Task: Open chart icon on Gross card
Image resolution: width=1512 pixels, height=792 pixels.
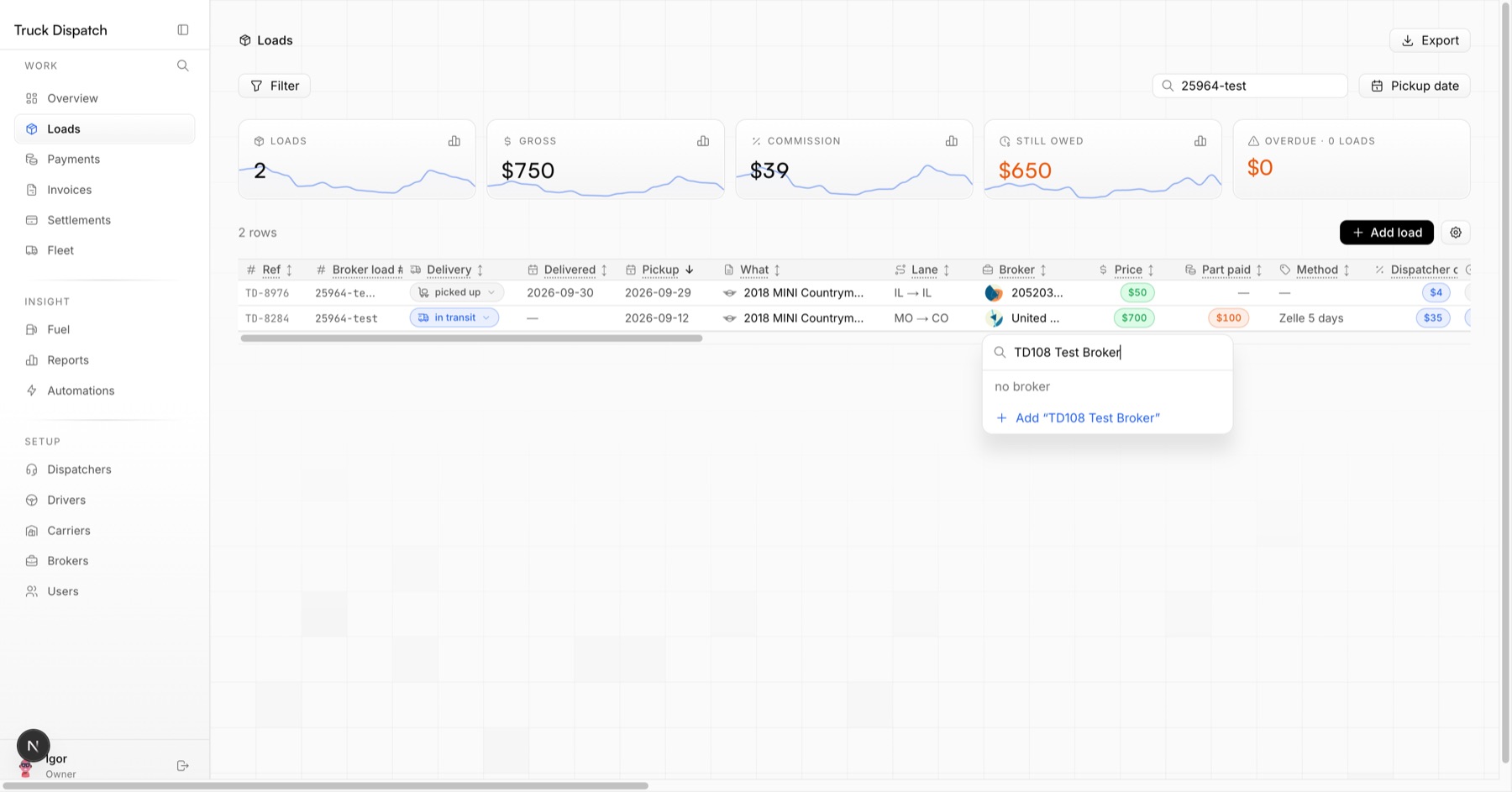Action: pyautogui.click(x=703, y=141)
